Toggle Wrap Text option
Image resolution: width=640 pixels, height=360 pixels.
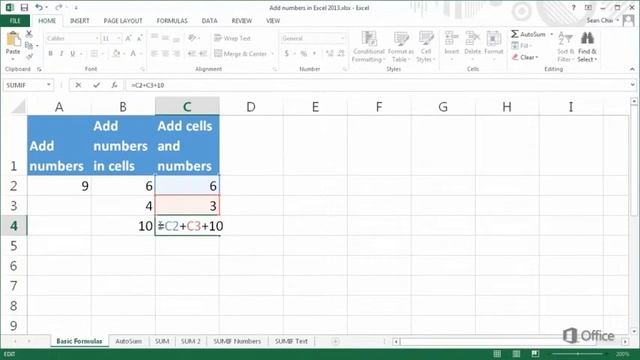coord(232,38)
